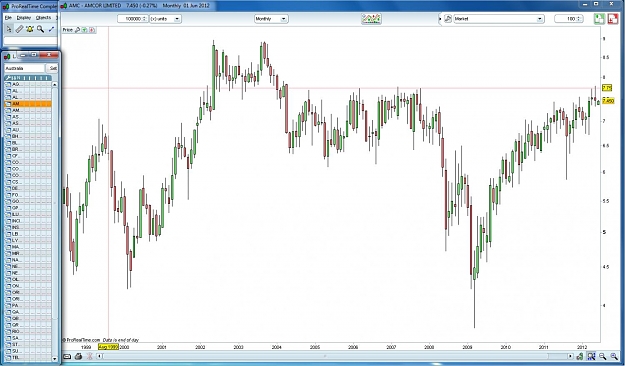Open Price settings wrench icon
Image resolution: width=625 pixels, height=366 pixels.
(78, 30)
